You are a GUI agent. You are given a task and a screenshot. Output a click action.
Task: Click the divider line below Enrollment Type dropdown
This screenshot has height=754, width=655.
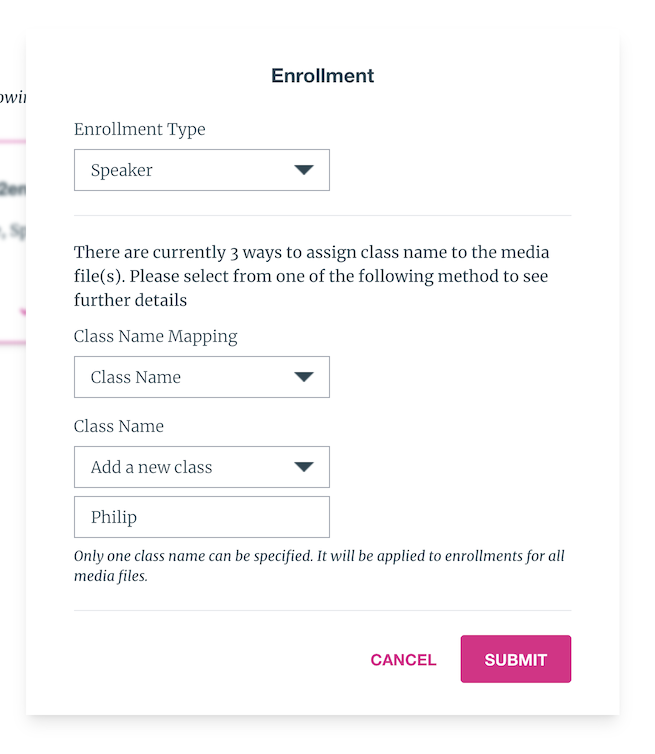point(323,215)
